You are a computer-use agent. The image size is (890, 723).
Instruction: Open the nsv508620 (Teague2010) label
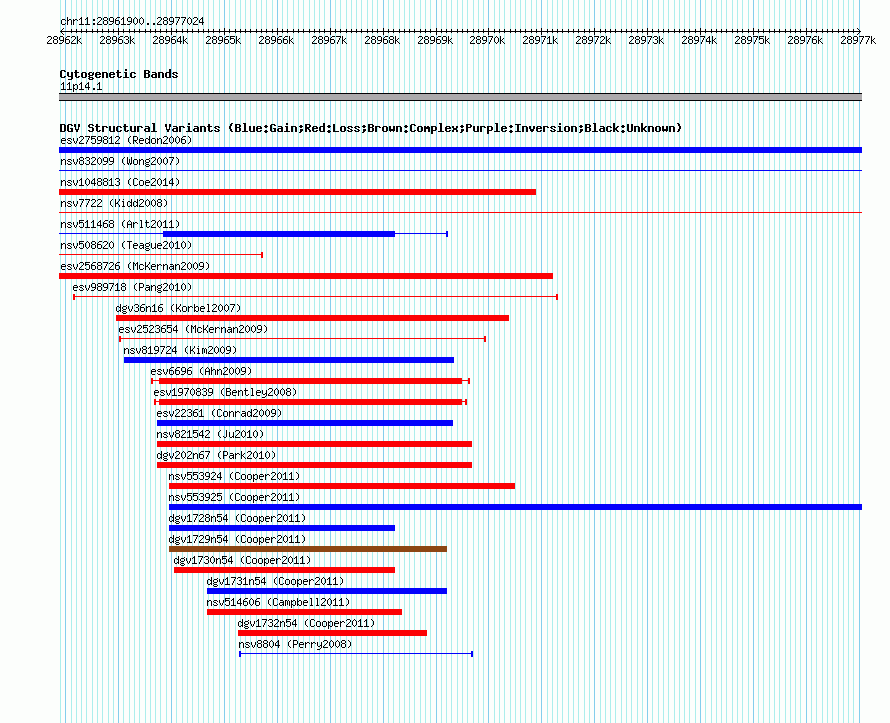point(126,245)
